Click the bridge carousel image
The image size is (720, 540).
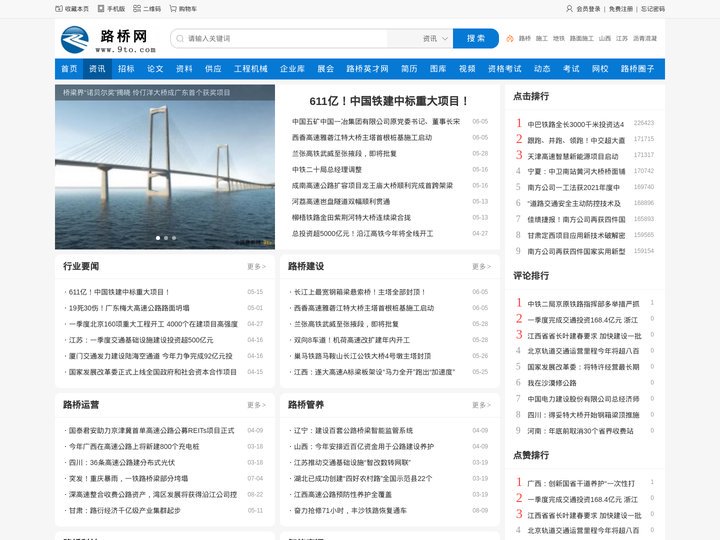pyautogui.click(x=165, y=167)
